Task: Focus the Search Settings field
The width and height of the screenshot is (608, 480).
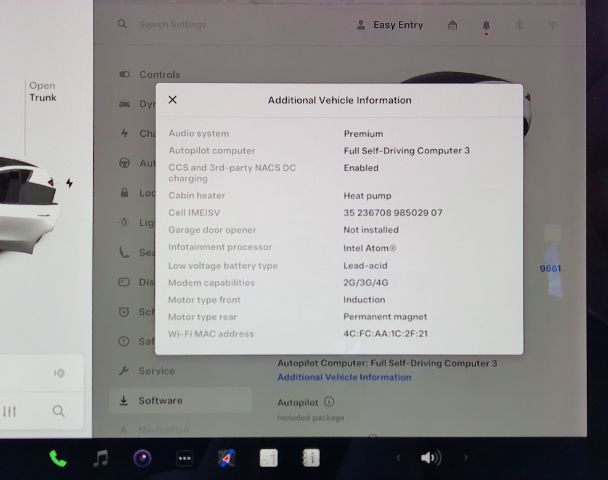Action: click(x=173, y=25)
